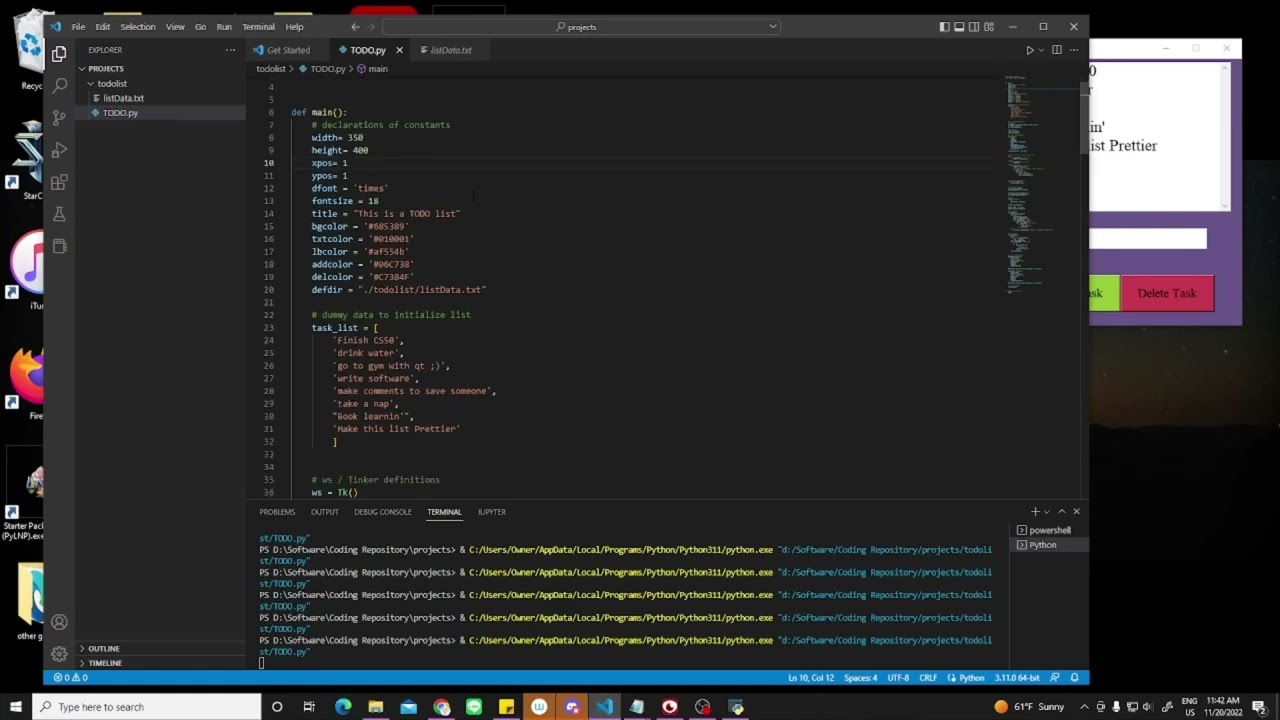Screen dimensions: 1280x720
Task: Click Explorer panel more actions ellipsis
Action: [x=230, y=50]
